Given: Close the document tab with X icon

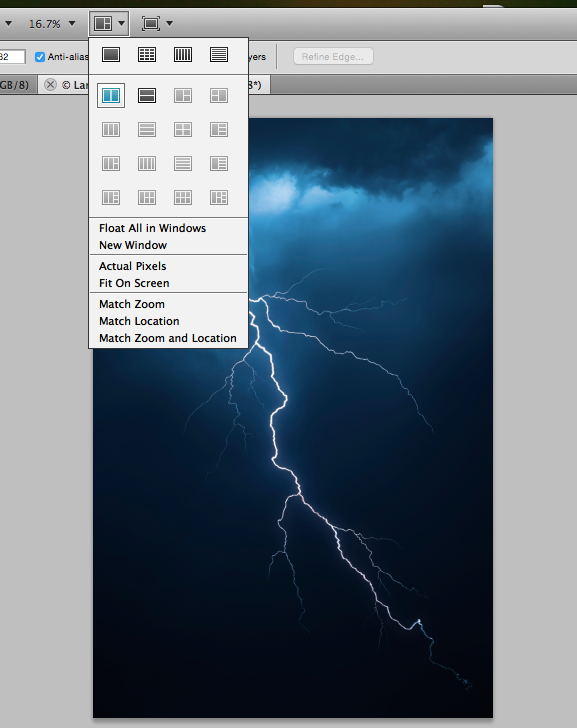Looking at the screenshot, I should pos(51,84).
